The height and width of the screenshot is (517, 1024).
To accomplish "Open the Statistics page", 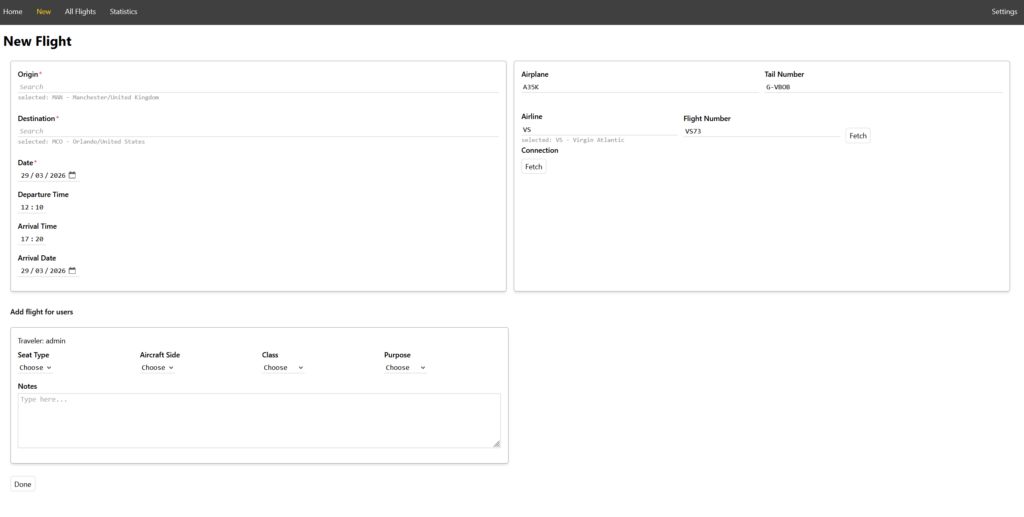I will 123,11.
